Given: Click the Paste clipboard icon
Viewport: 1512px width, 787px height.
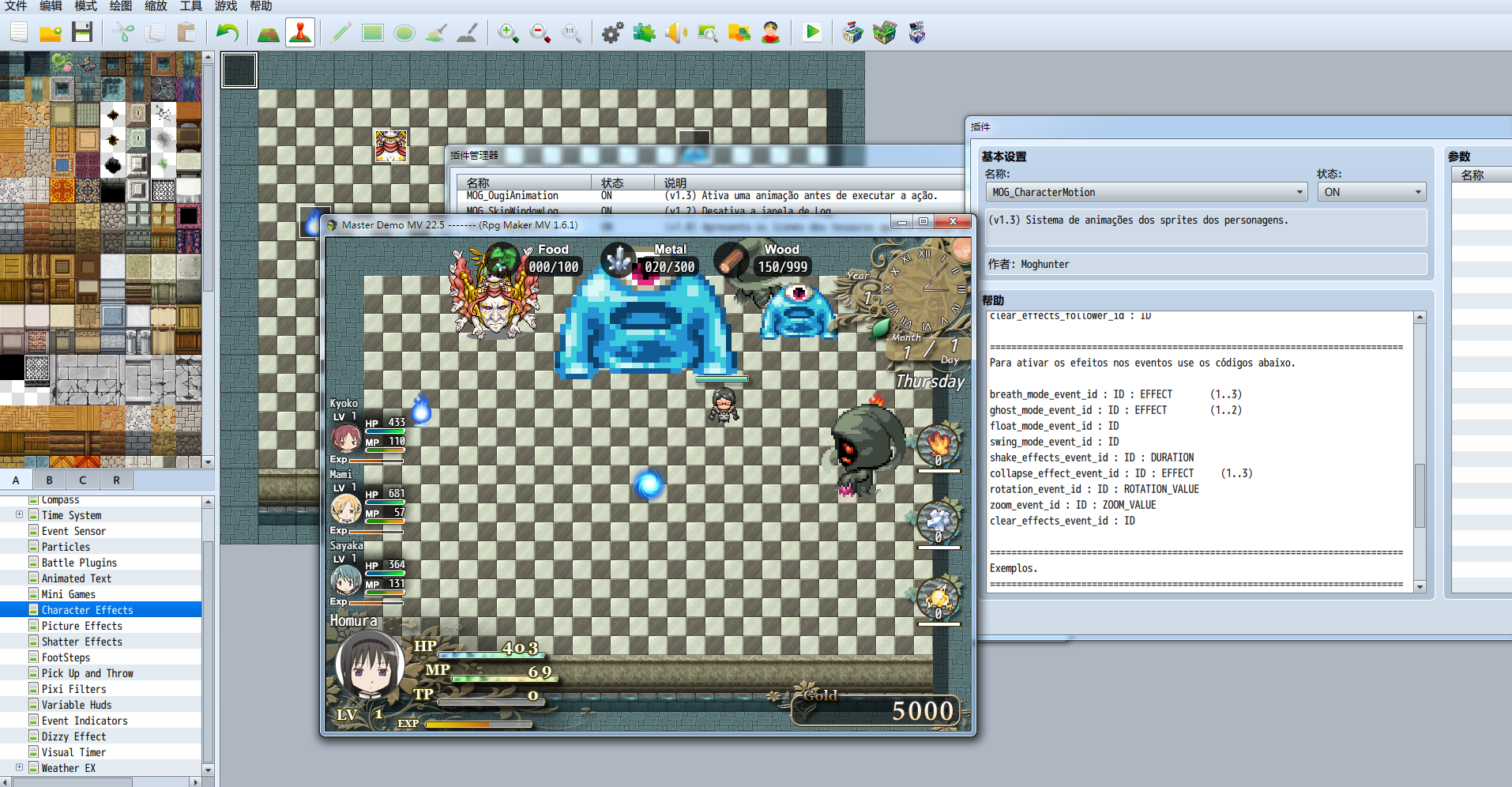Looking at the screenshot, I should coord(186,32).
